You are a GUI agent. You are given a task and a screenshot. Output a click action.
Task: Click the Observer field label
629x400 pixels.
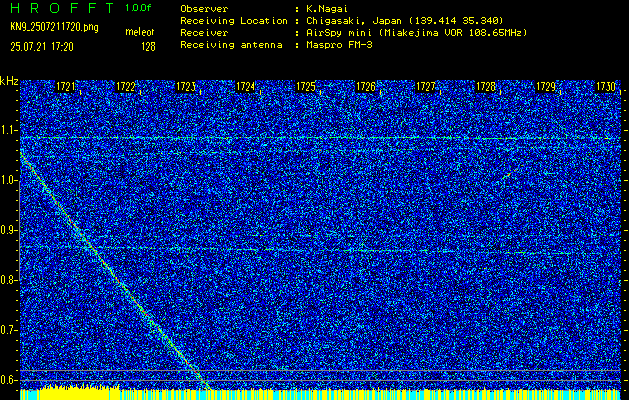(204, 9)
